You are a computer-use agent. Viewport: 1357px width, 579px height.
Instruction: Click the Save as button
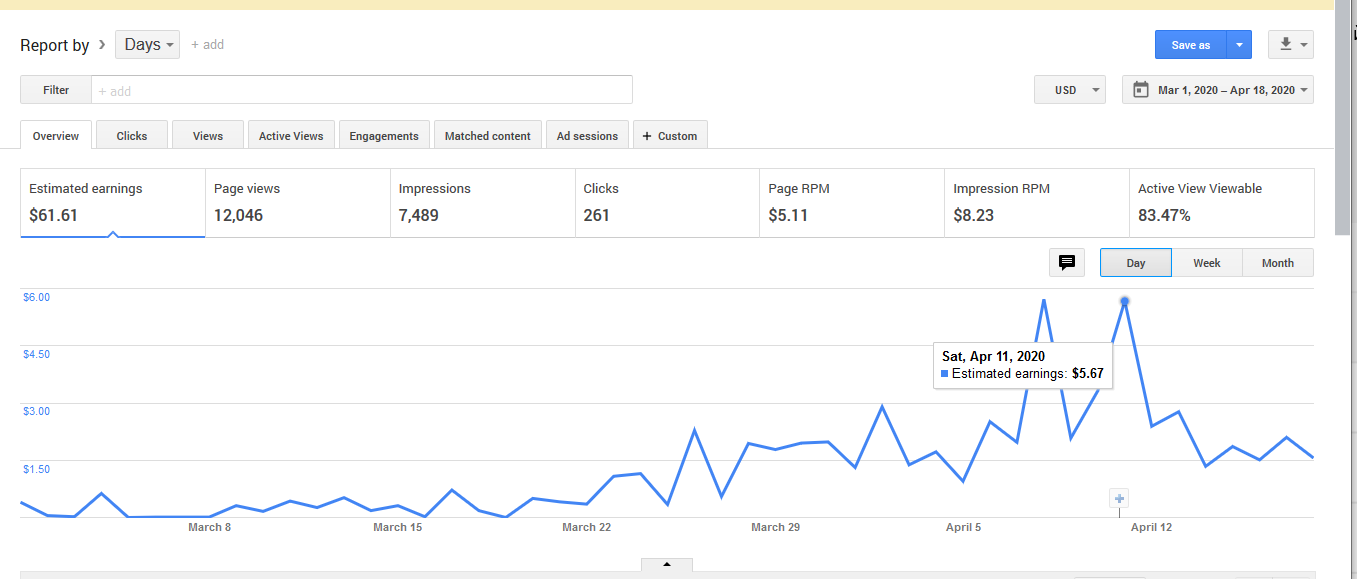(x=1190, y=45)
